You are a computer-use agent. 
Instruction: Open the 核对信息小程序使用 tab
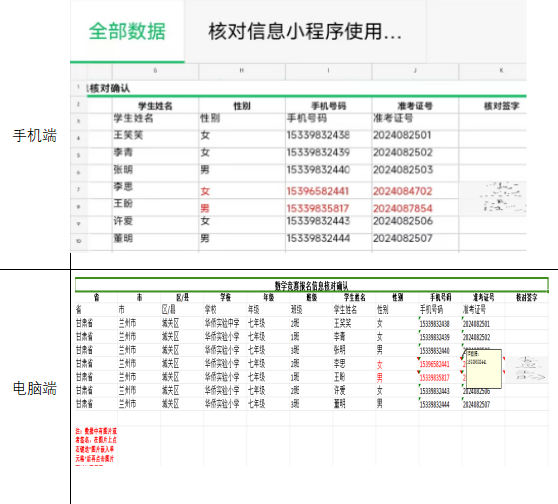click(x=305, y=31)
